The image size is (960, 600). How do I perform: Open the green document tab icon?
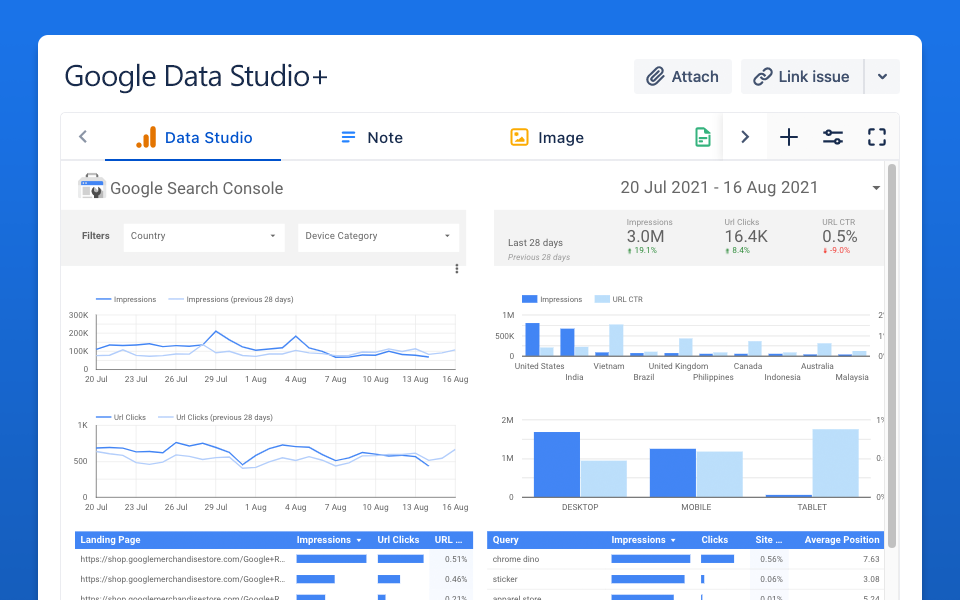coord(703,137)
